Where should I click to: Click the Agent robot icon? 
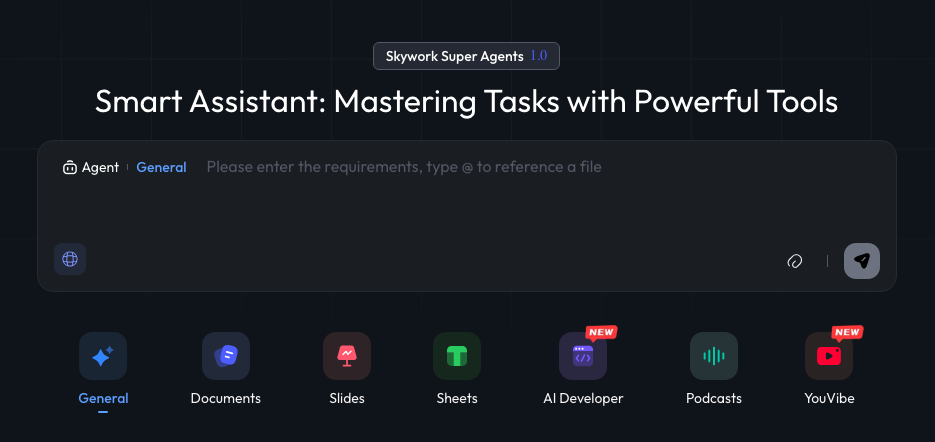click(x=70, y=168)
